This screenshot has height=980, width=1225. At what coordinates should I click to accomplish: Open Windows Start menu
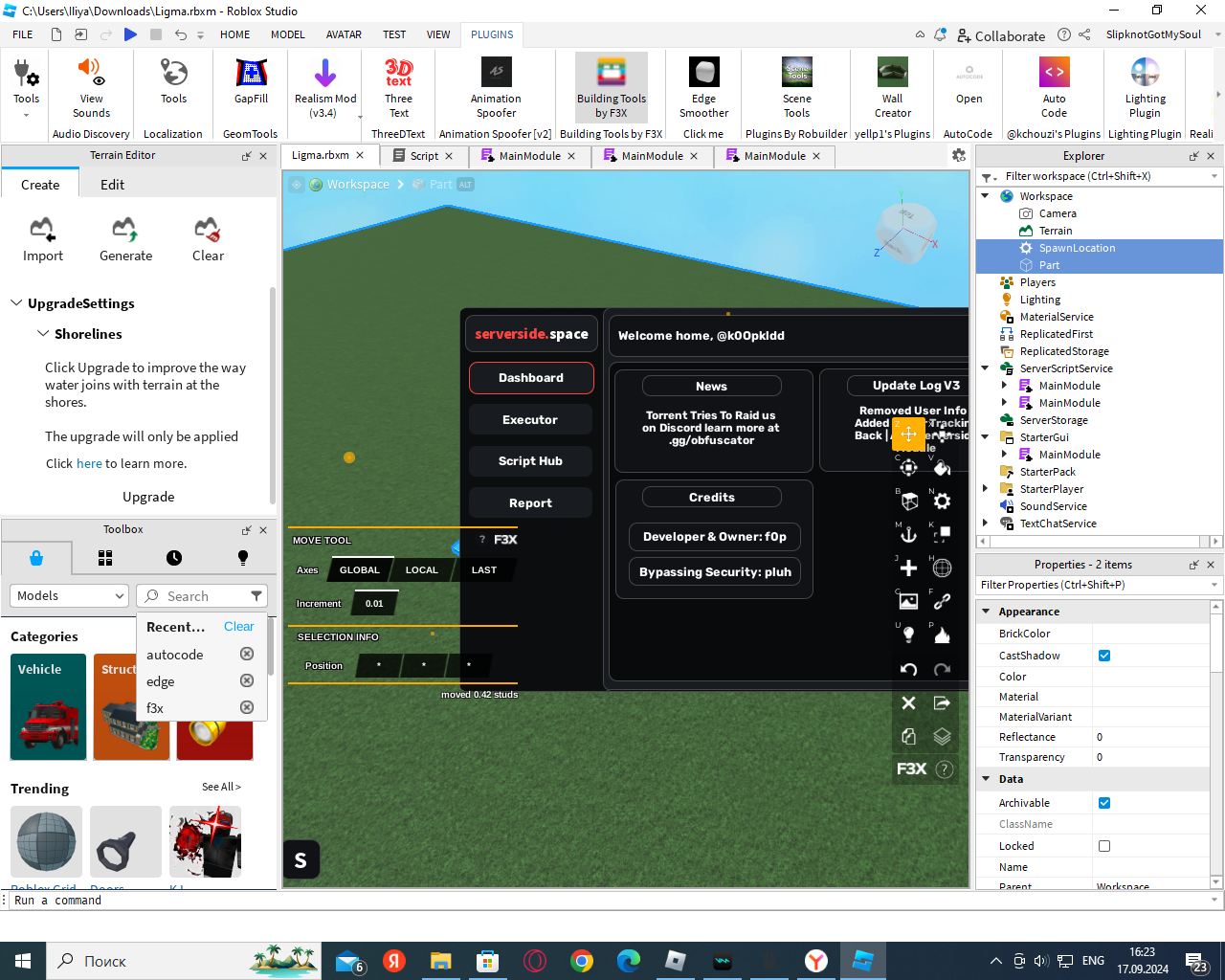[x=23, y=961]
